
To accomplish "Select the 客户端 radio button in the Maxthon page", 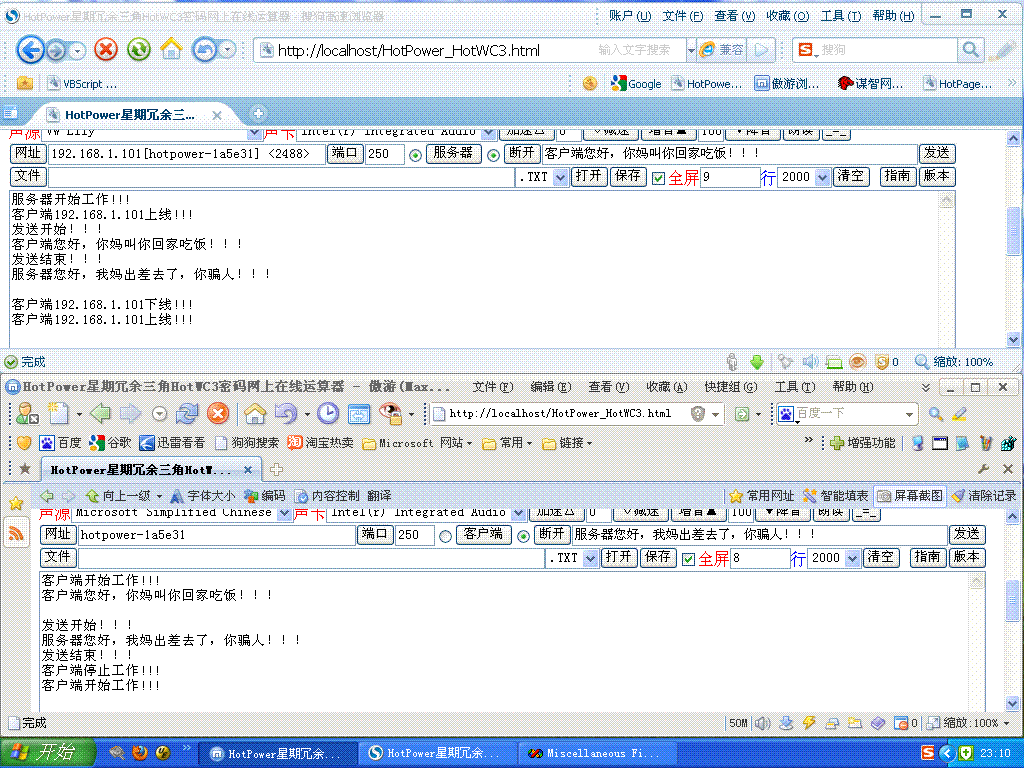I will pos(445,536).
